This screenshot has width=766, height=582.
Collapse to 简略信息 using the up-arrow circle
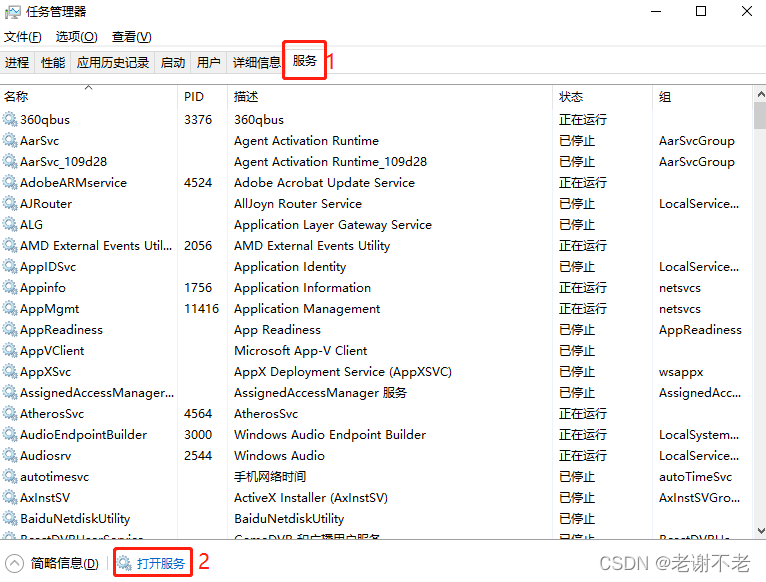pyautogui.click(x=15, y=563)
